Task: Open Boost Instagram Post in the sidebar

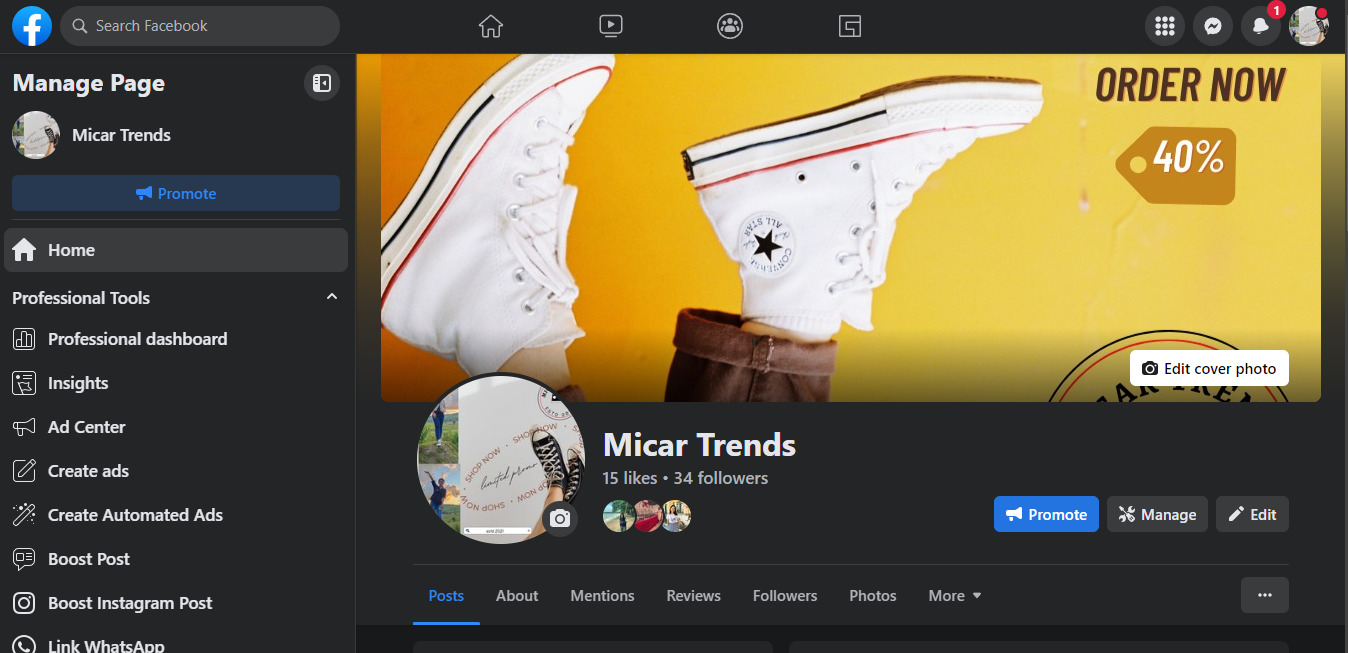Action: point(176,603)
